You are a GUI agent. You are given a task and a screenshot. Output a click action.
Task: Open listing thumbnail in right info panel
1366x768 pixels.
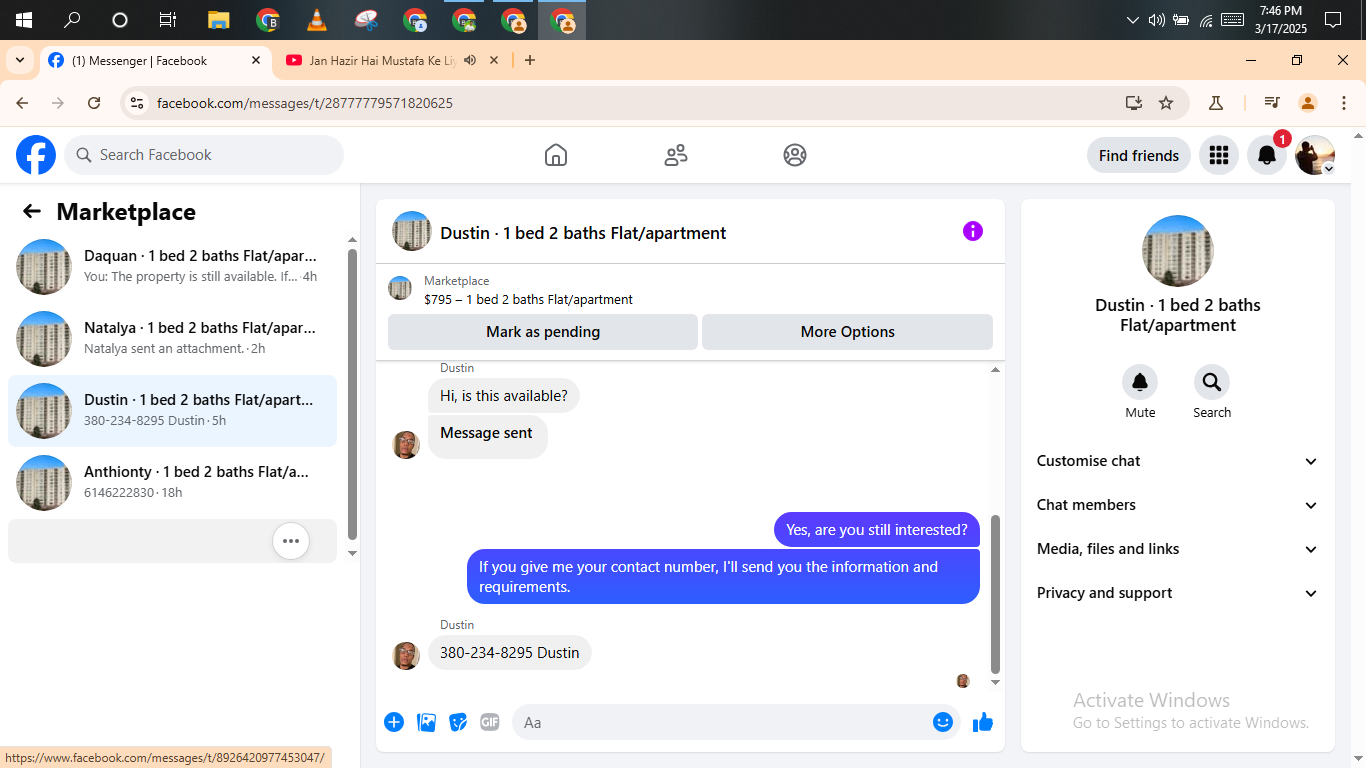(1178, 251)
